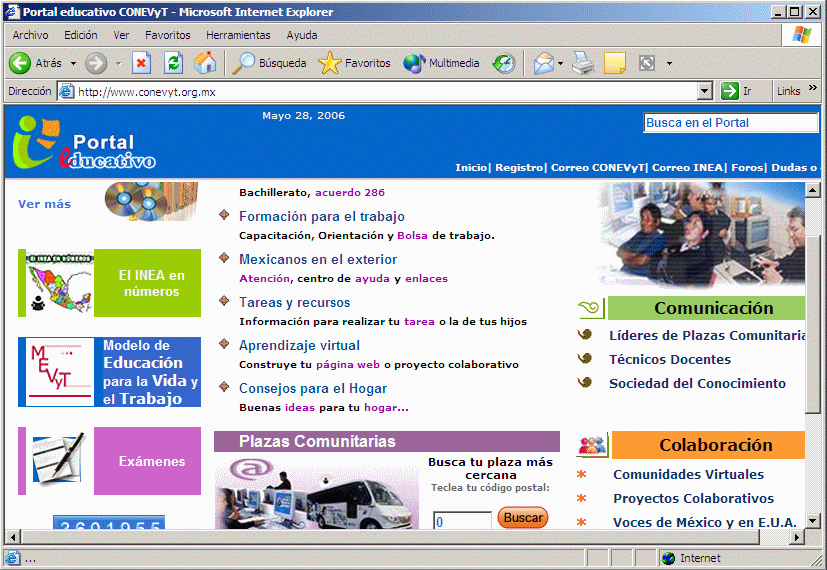Click the Atrás back arrow icon
This screenshot has width=827, height=570.
[20, 63]
